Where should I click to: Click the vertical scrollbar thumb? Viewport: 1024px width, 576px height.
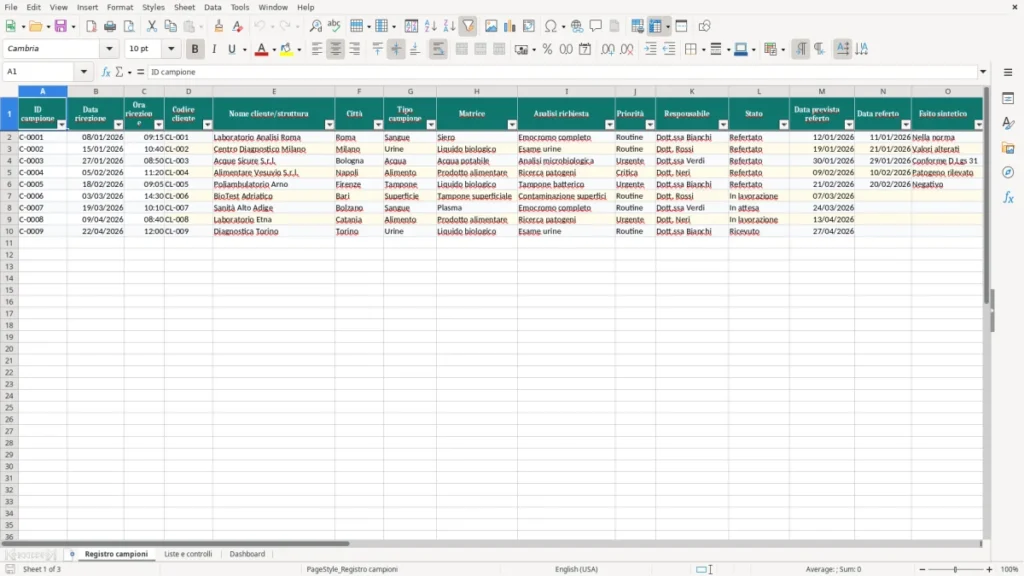click(987, 196)
